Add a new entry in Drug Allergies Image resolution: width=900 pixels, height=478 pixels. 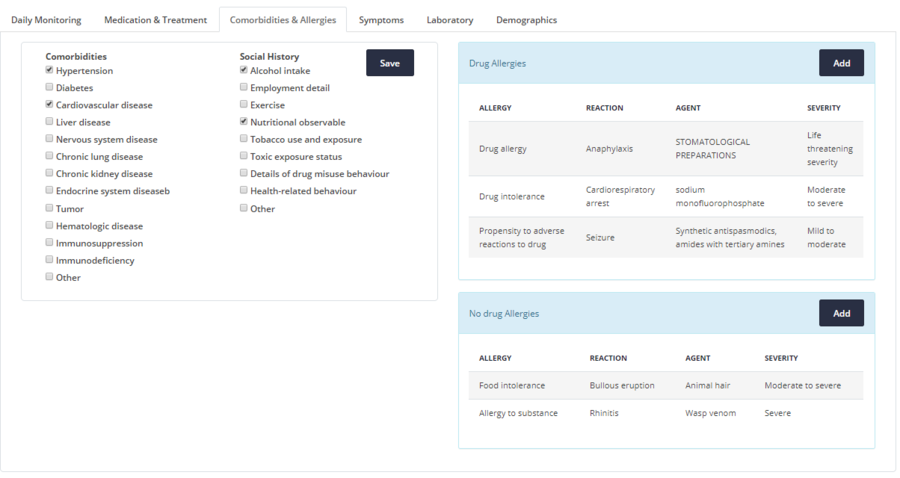(x=841, y=63)
